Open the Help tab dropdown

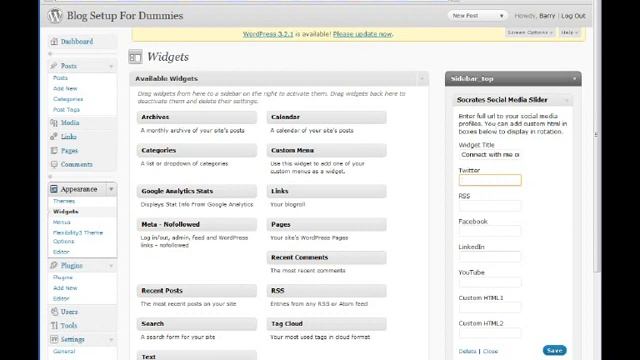click(x=570, y=32)
